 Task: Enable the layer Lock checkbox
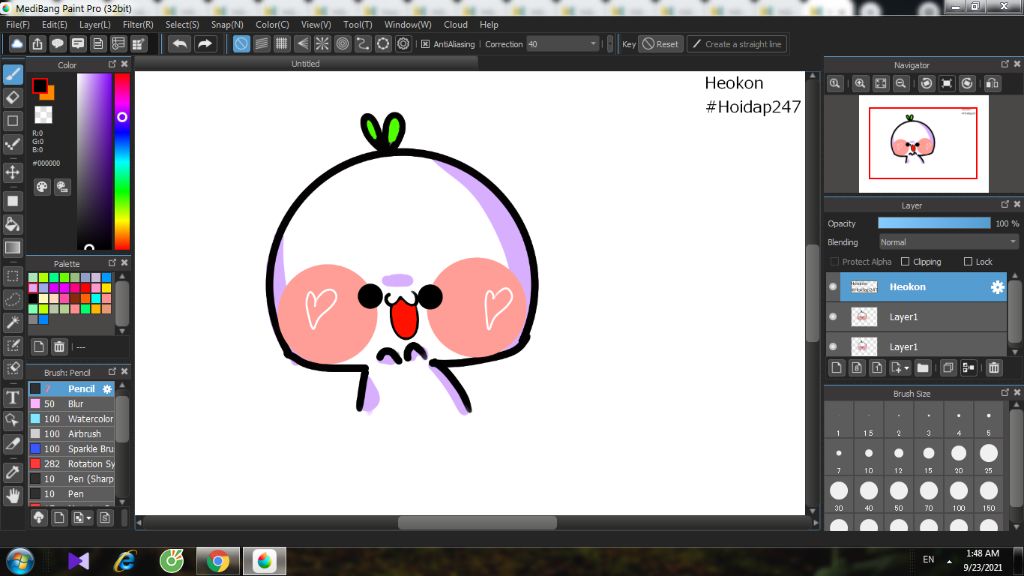tap(968, 261)
